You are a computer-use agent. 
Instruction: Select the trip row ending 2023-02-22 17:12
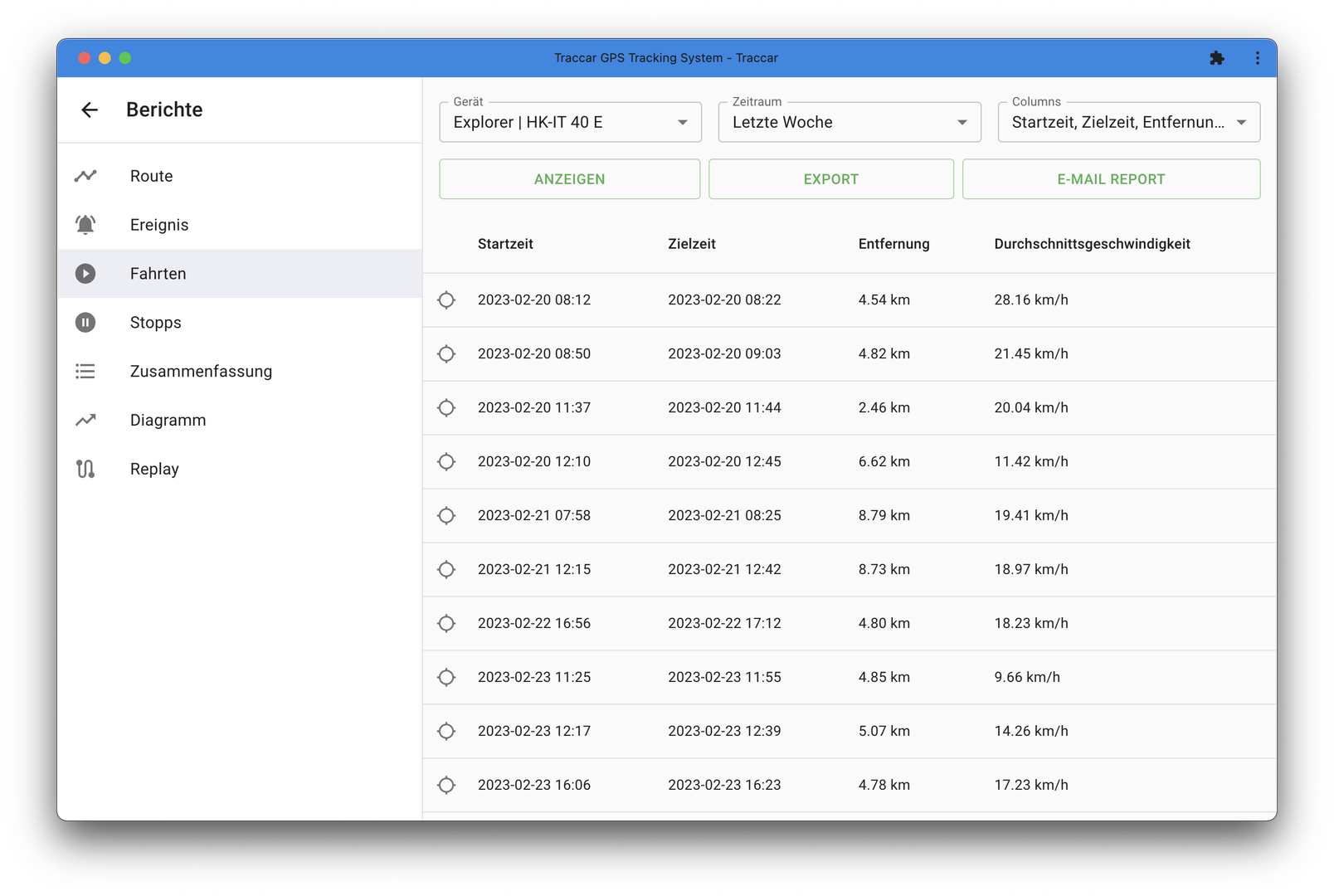click(x=724, y=624)
